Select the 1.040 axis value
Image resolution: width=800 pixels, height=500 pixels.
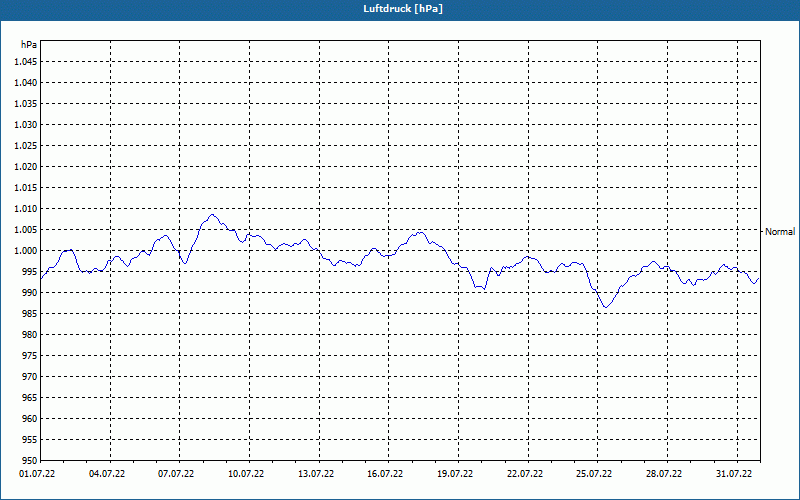pyautogui.click(x=28, y=83)
